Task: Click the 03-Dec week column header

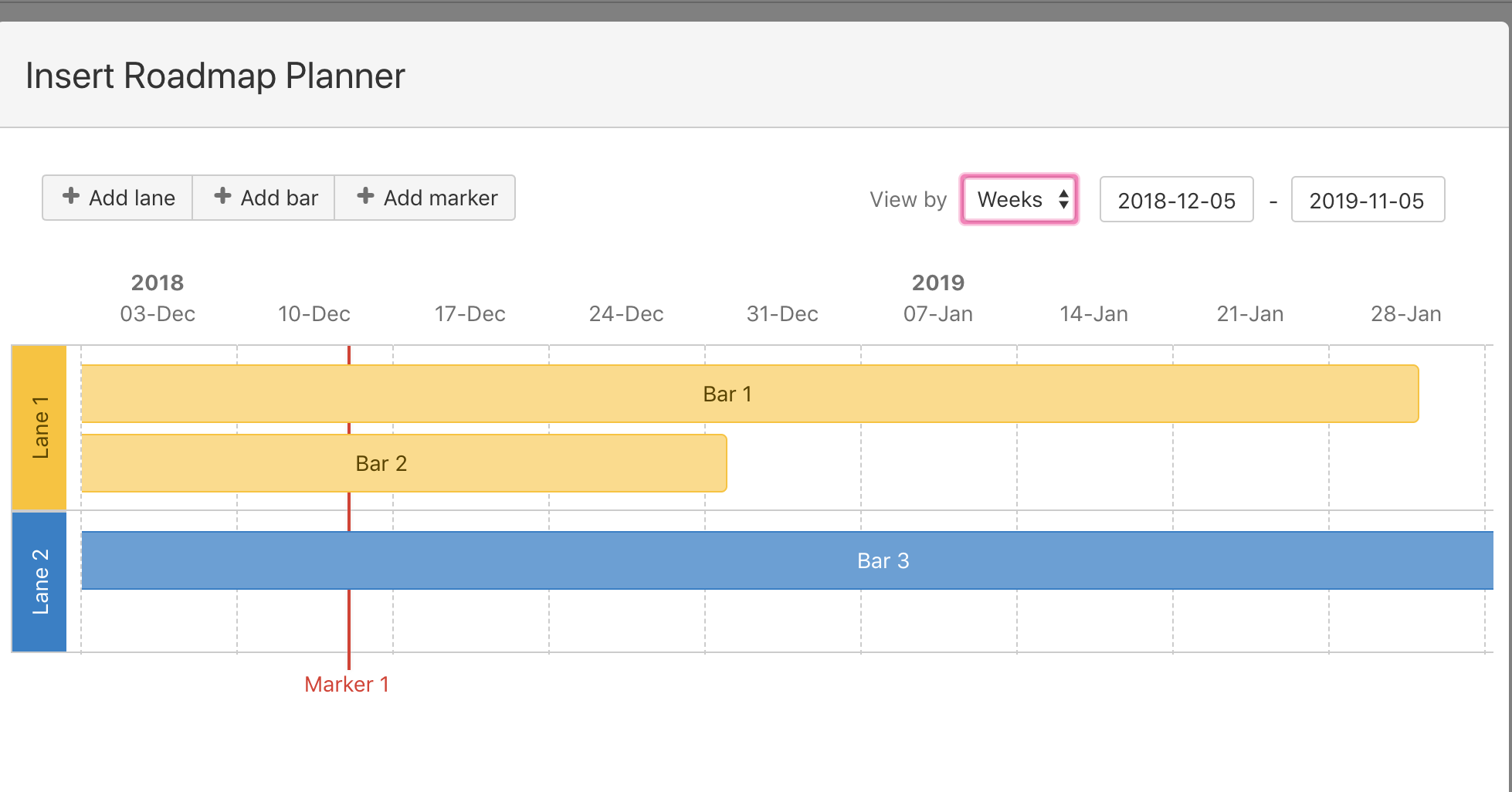Action: pos(158,314)
